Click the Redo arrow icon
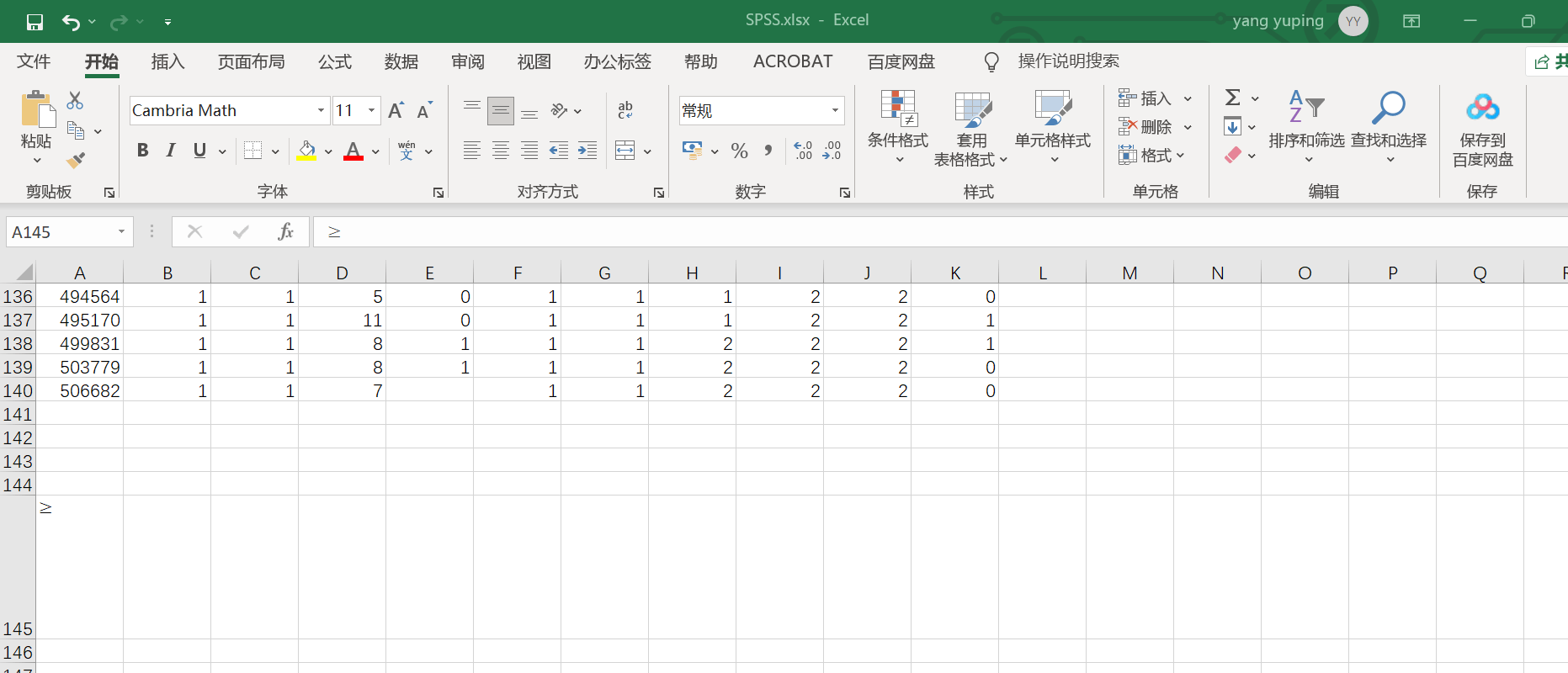The image size is (1568, 673). [119, 22]
